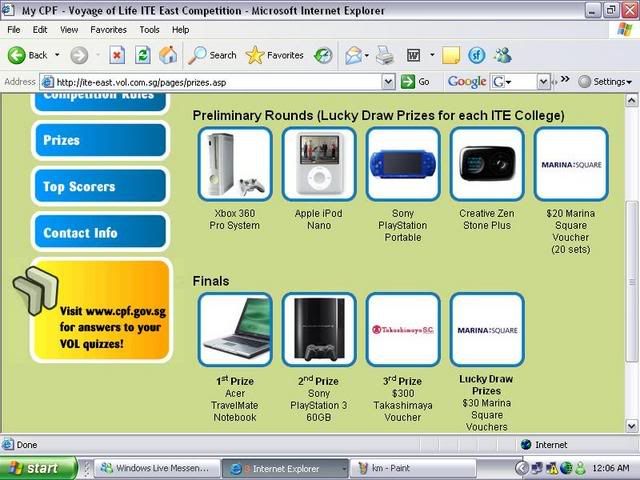640x480 pixels.
Task: Click the greyed-out Forward arrow button
Action: coord(79,55)
